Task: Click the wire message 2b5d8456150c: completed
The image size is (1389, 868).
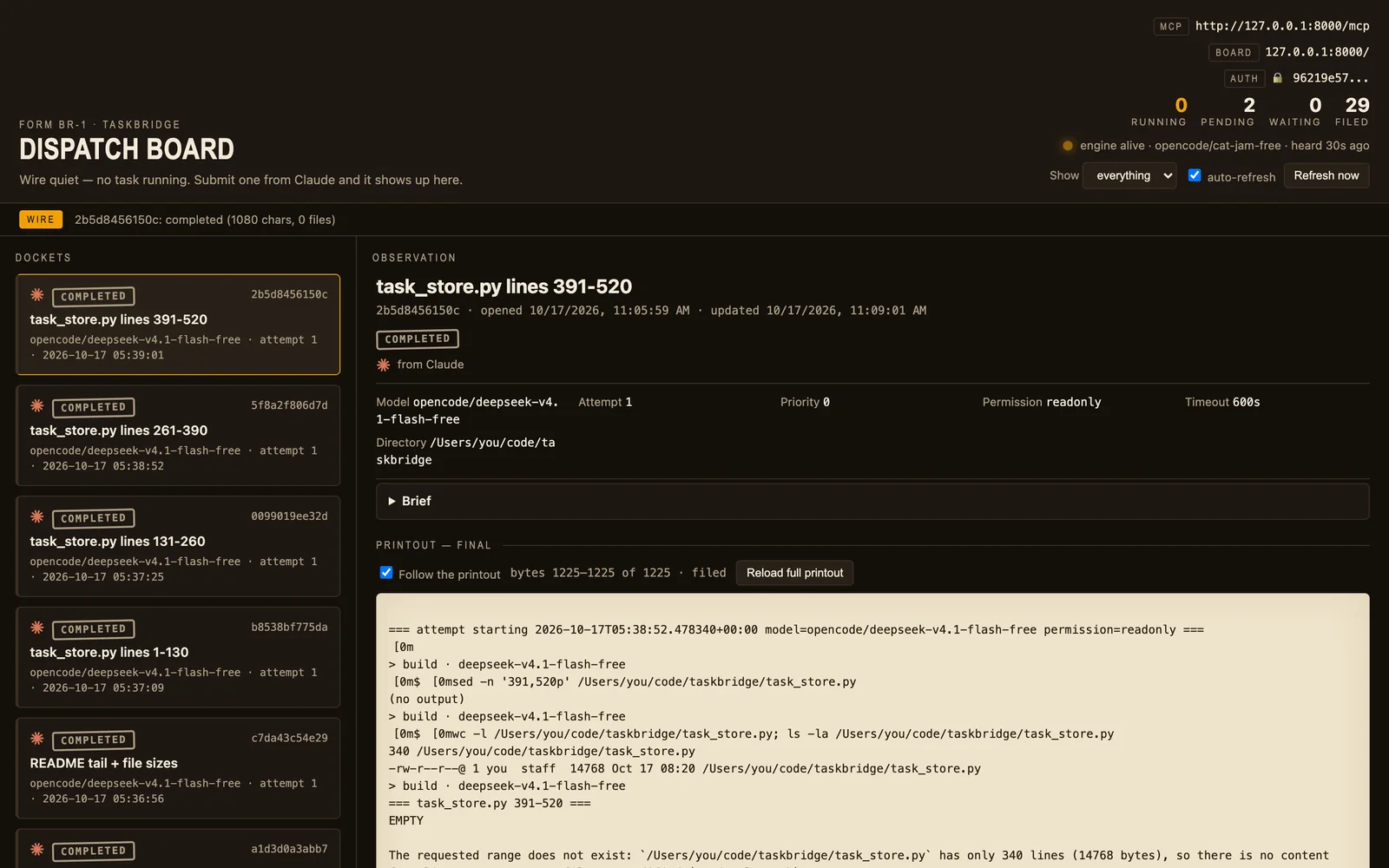Action: click(x=205, y=220)
